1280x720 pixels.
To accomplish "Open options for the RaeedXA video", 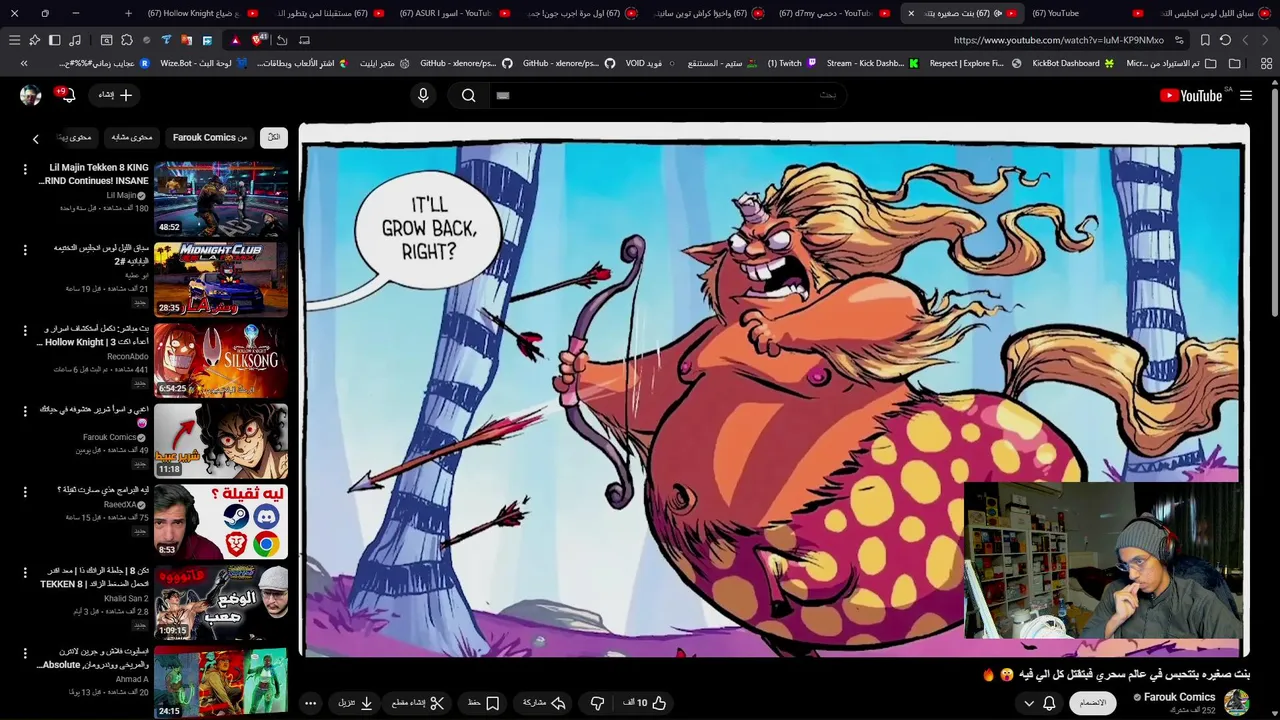I will point(25,492).
